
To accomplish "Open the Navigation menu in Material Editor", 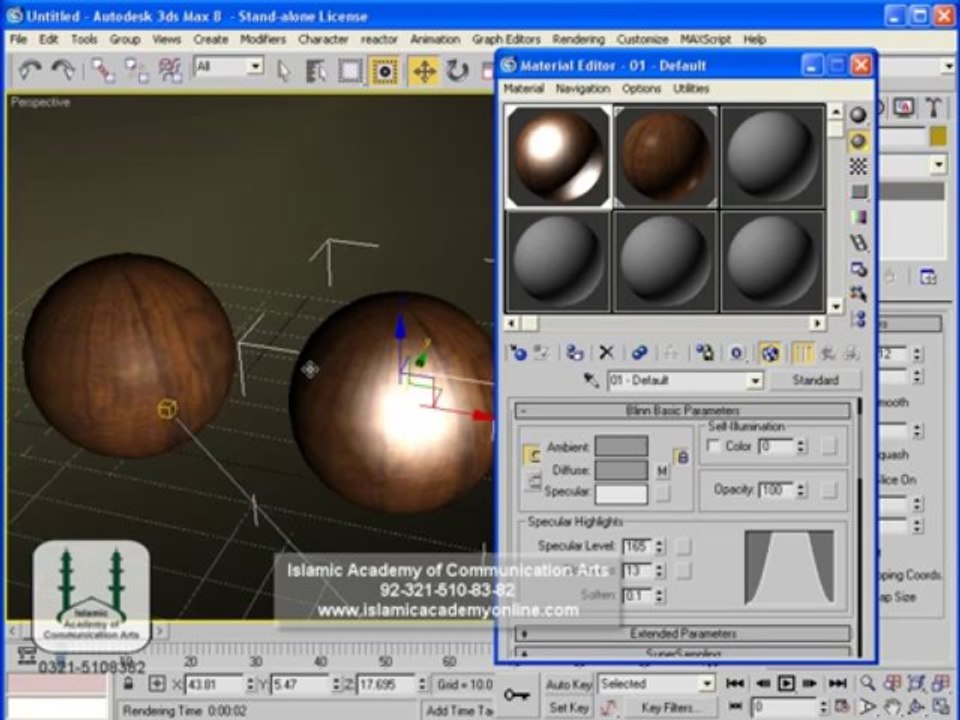I will click(x=582, y=89).
